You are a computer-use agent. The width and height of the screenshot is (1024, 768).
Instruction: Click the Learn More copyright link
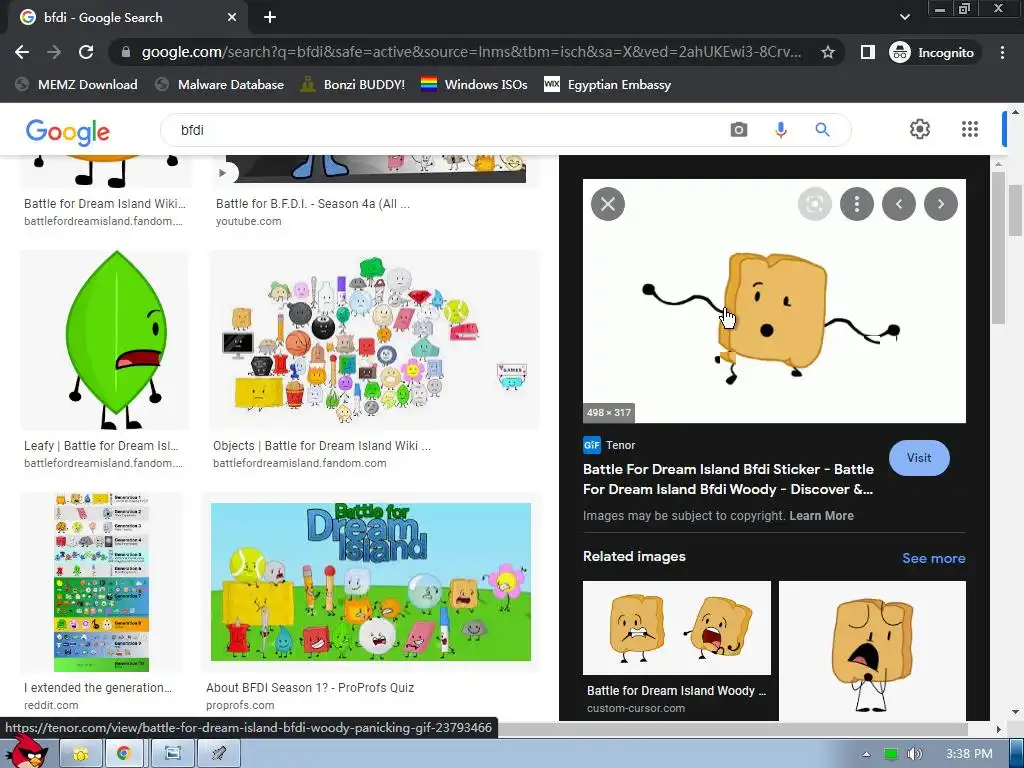click(x=821, y=516)
